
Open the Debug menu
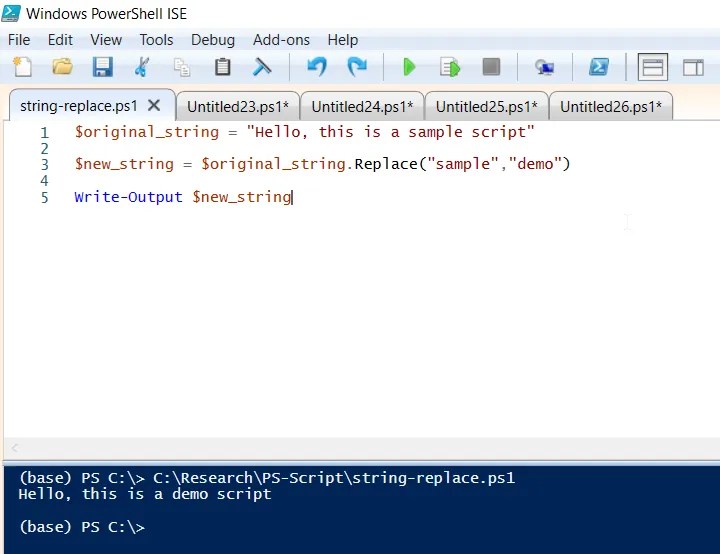click(x=213, y=40)
